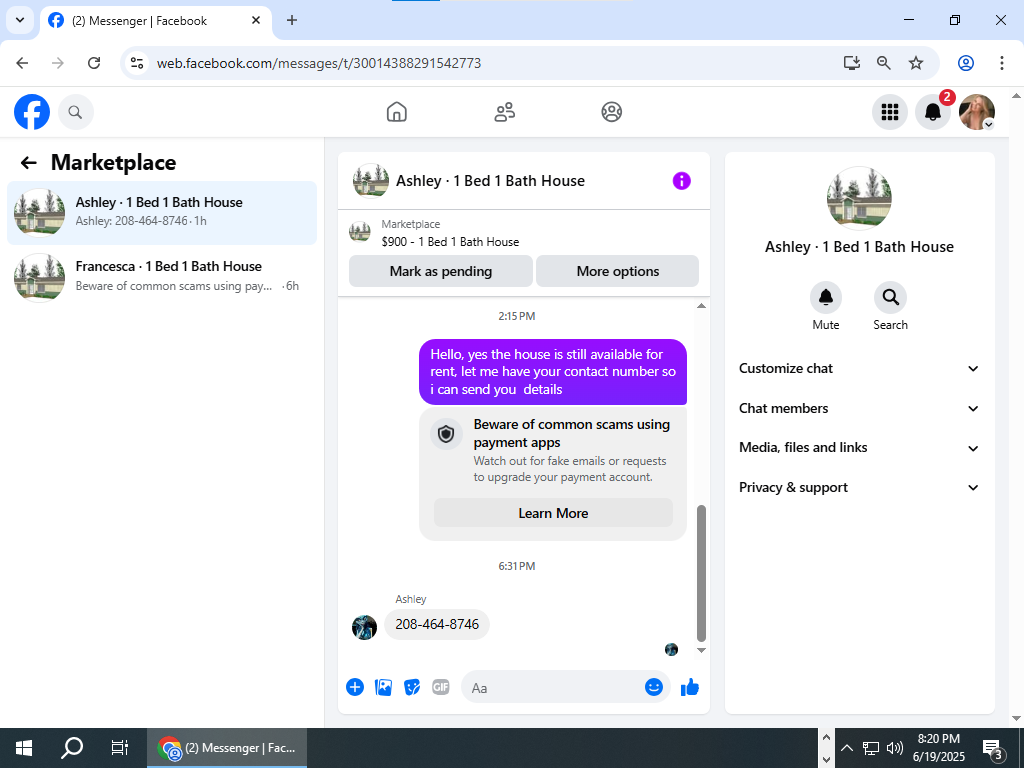
Task: Click the chat header title Ashley 1 Bed 1 Bath House
Action: (490, 181)
